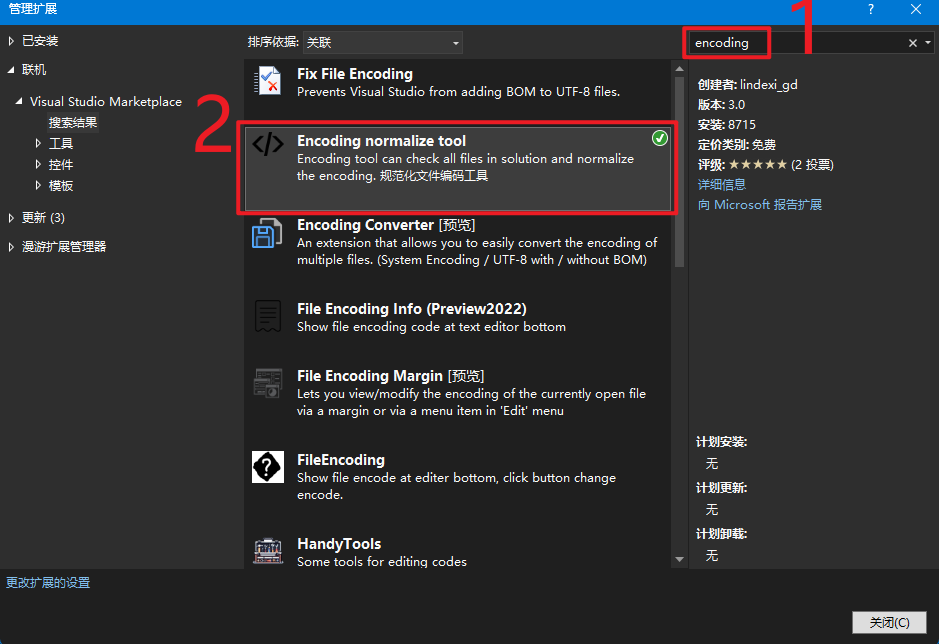Expand the 更新 (3) category
Viewport: 939px width, 644px height.
[11, 217]
